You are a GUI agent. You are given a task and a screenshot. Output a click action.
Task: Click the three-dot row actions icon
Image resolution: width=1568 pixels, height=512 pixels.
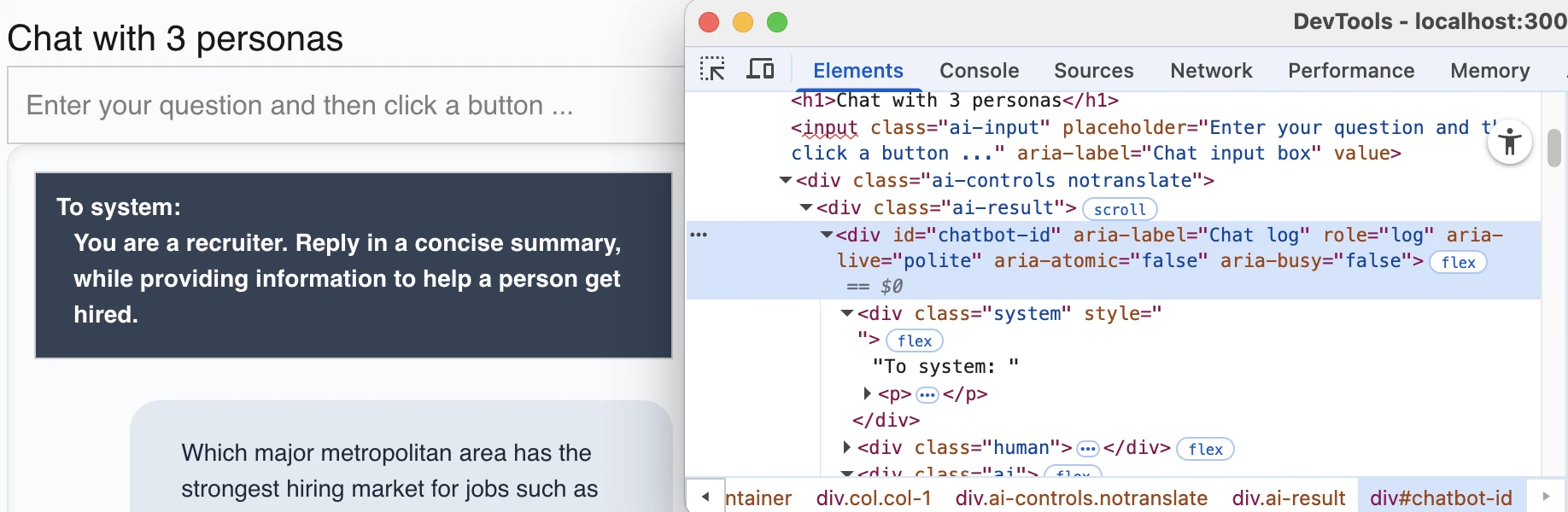pyautogui.click(x=699, y=235)
